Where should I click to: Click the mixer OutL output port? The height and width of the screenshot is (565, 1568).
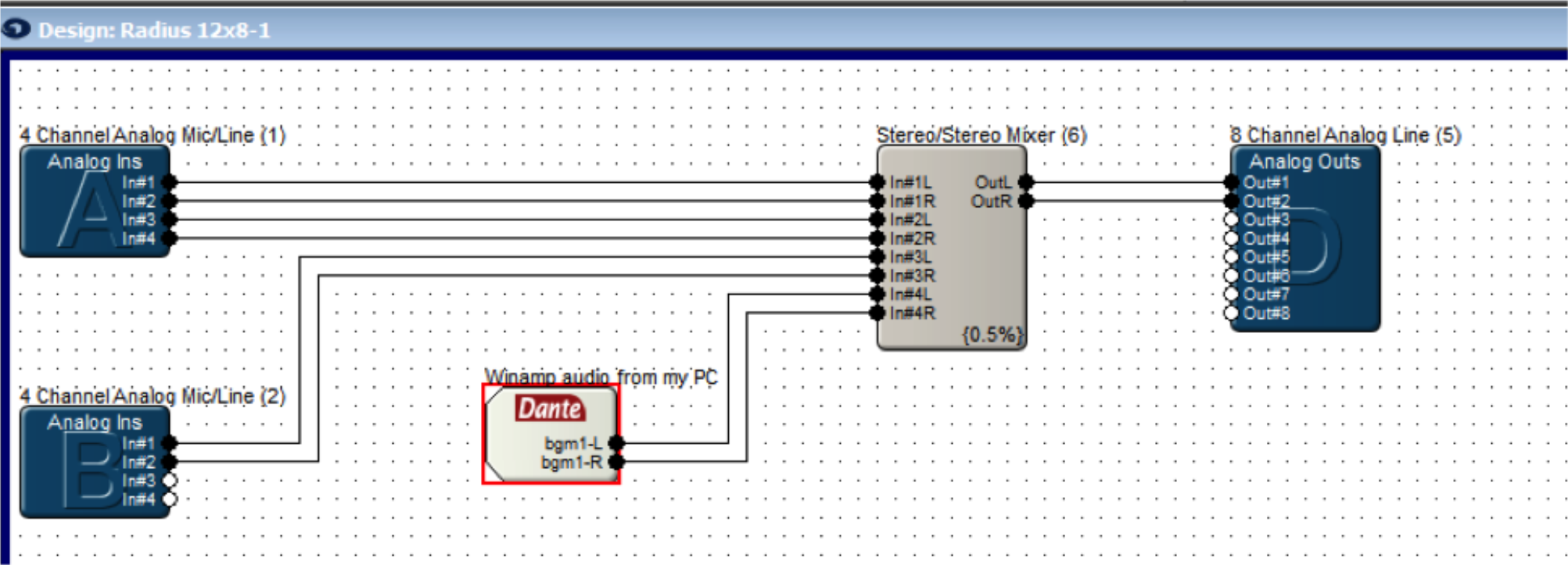click(1026, 182)
